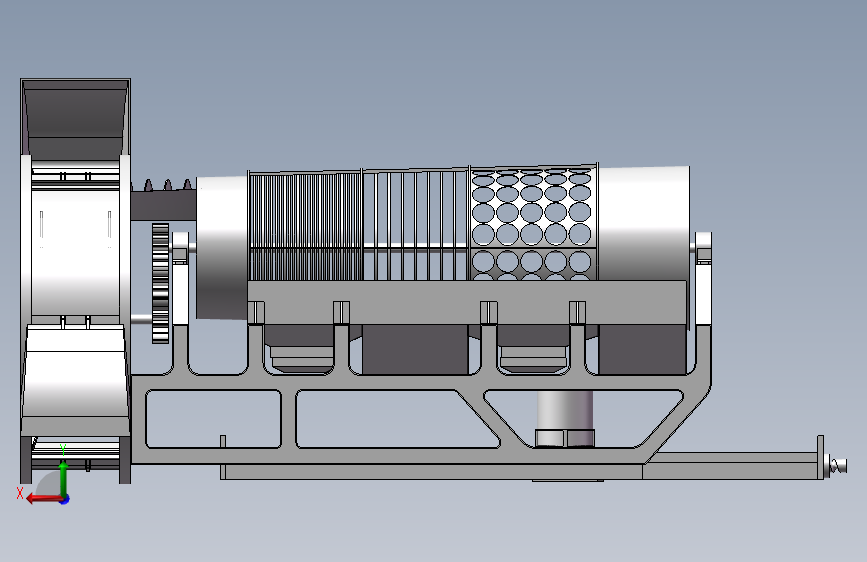Select the spur gear beside the drum
Image resolution: width=867 pixels, height=562 pixels.
click(x=160, y=283)
